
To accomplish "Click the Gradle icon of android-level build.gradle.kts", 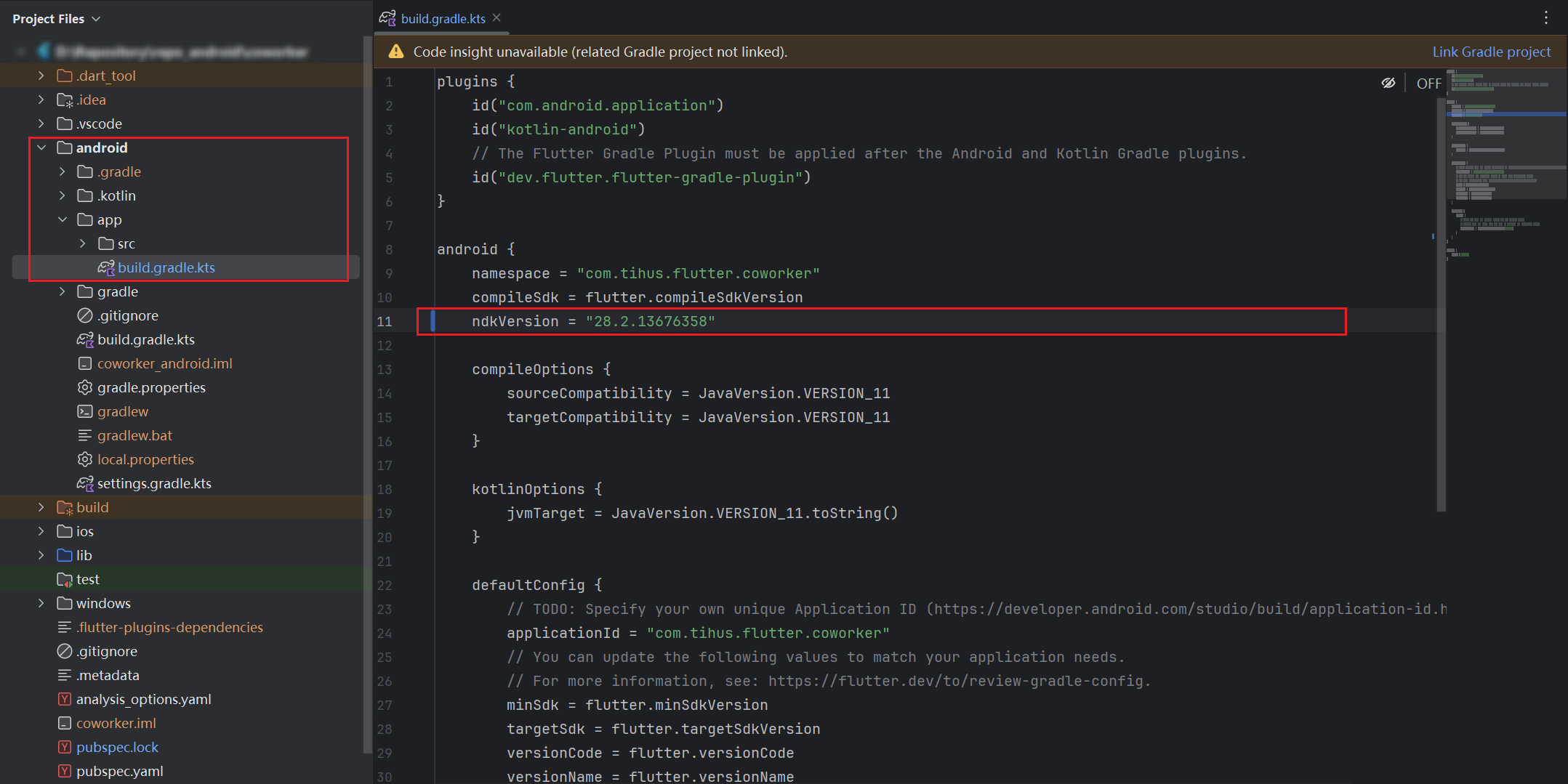I will pos(85,339).
